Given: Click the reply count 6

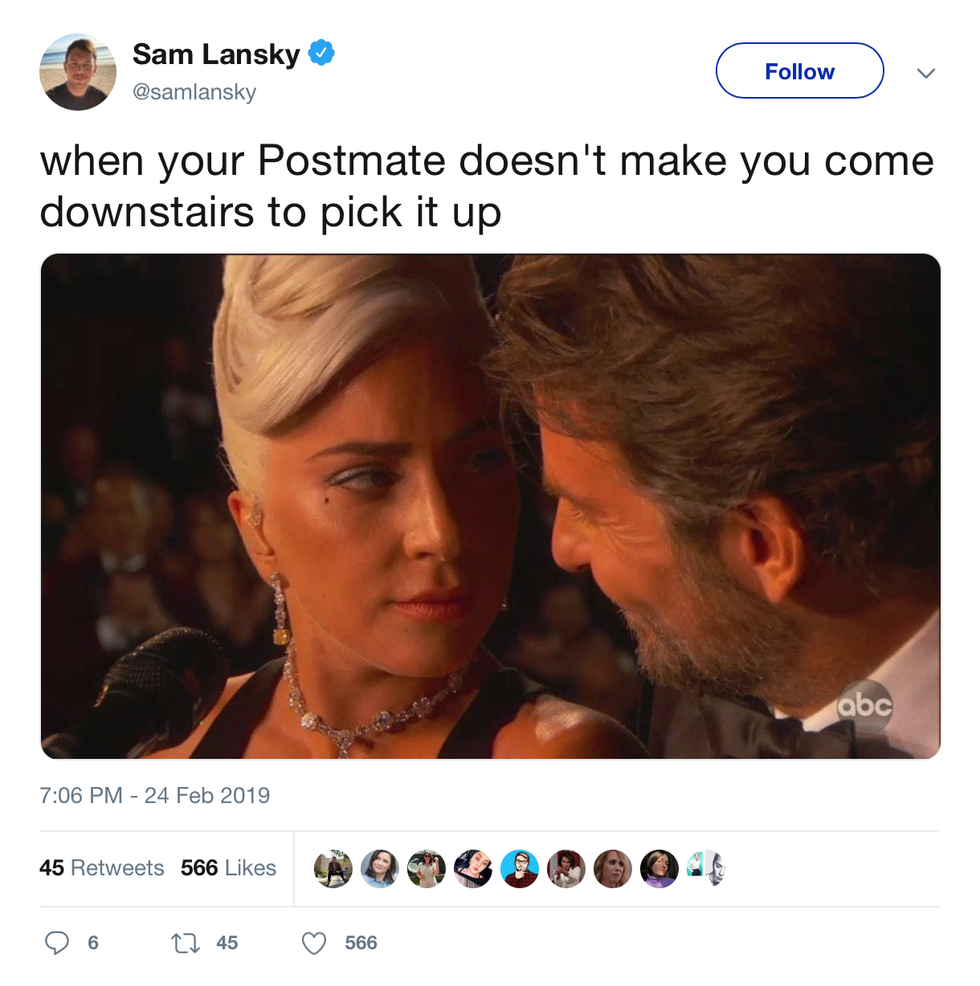Looking at the screenshot, I should click(93, 943).
